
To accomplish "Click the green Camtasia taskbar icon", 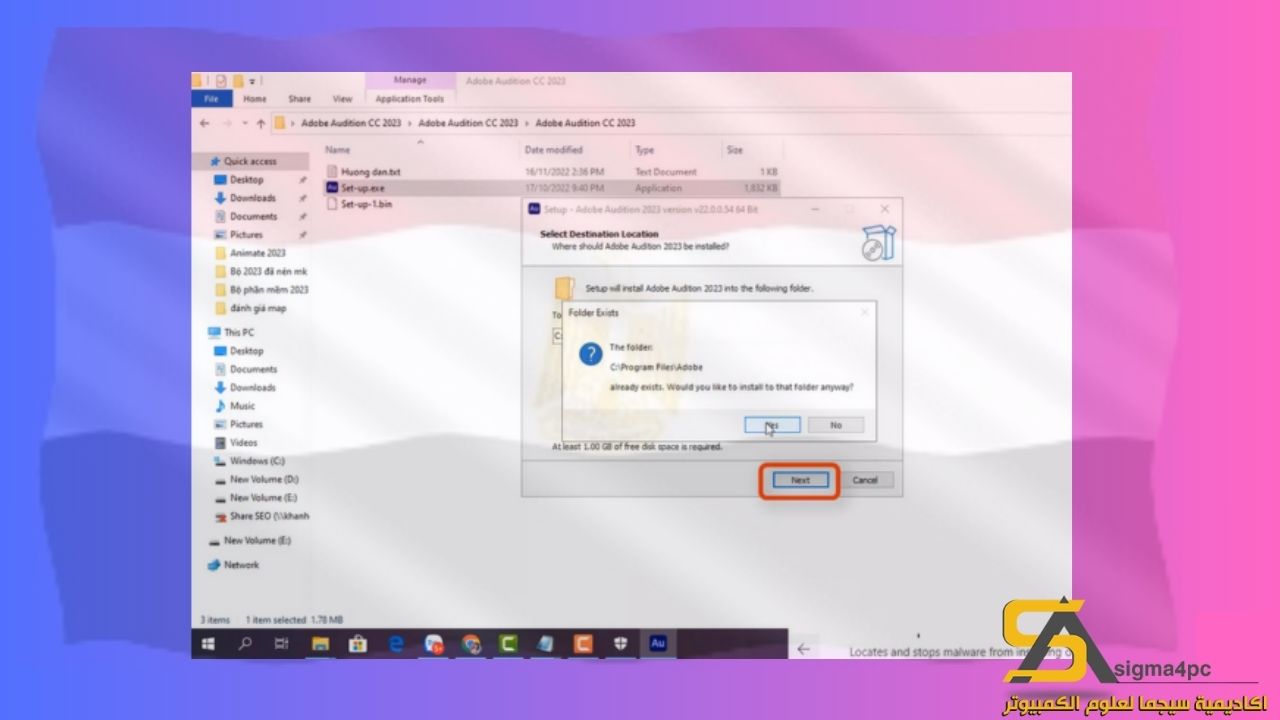I will coord(508,645).
